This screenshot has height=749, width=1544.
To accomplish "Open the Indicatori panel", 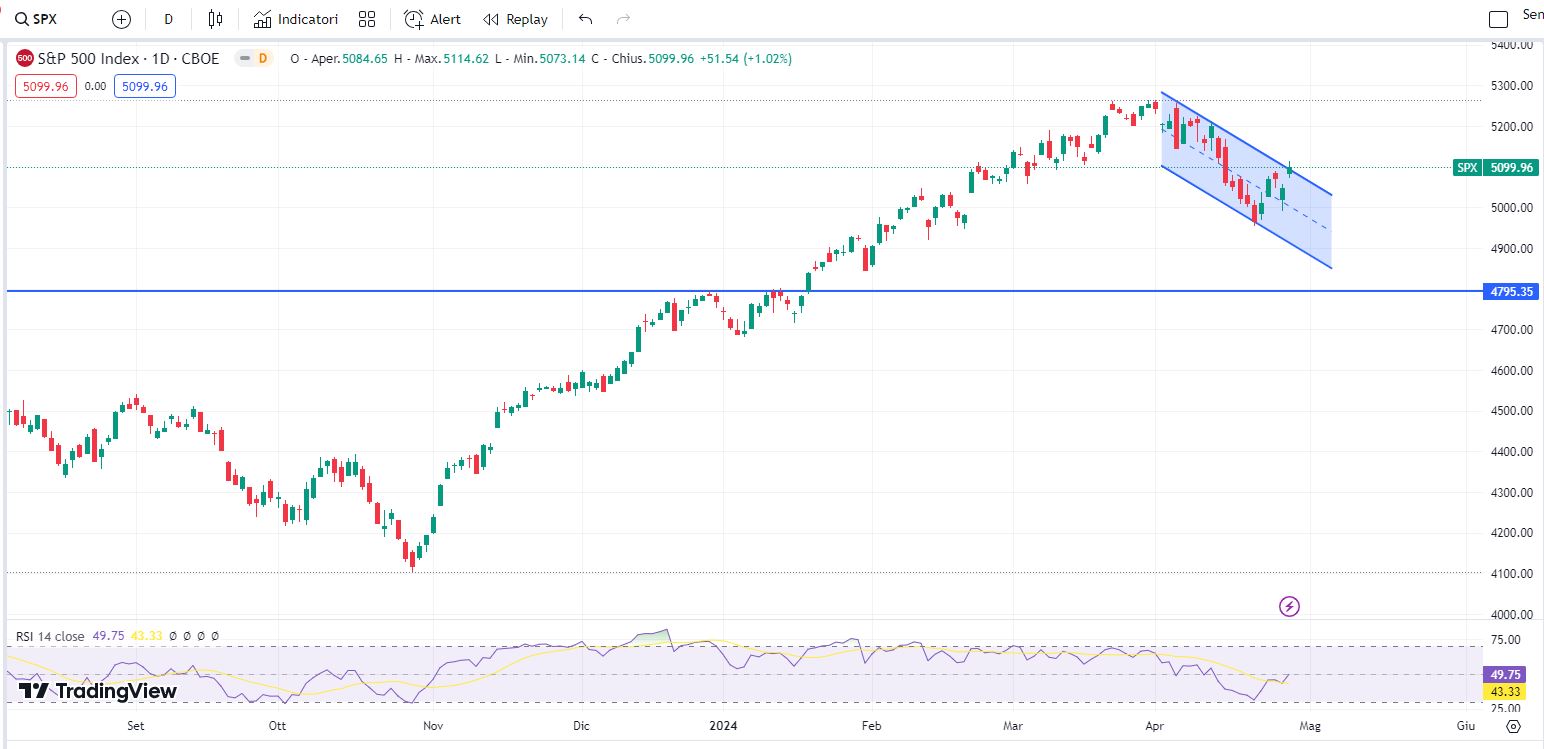I will click(296, 19).
